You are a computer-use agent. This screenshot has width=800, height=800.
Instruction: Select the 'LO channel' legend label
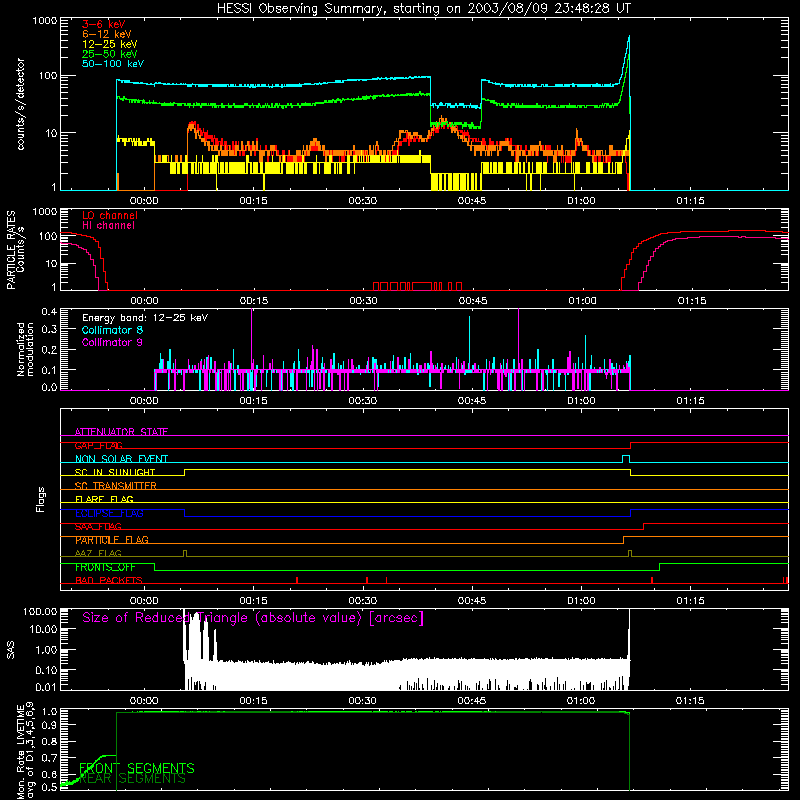(110, 215)
